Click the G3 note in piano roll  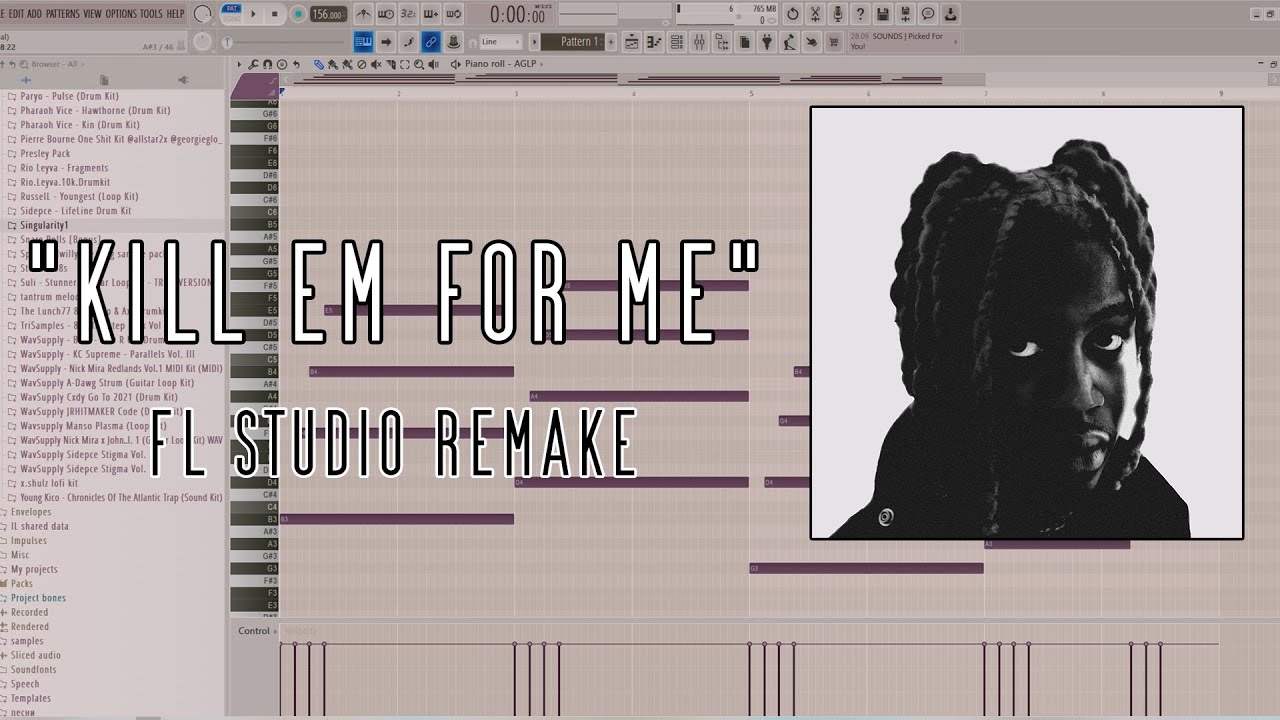pos(866,568)
